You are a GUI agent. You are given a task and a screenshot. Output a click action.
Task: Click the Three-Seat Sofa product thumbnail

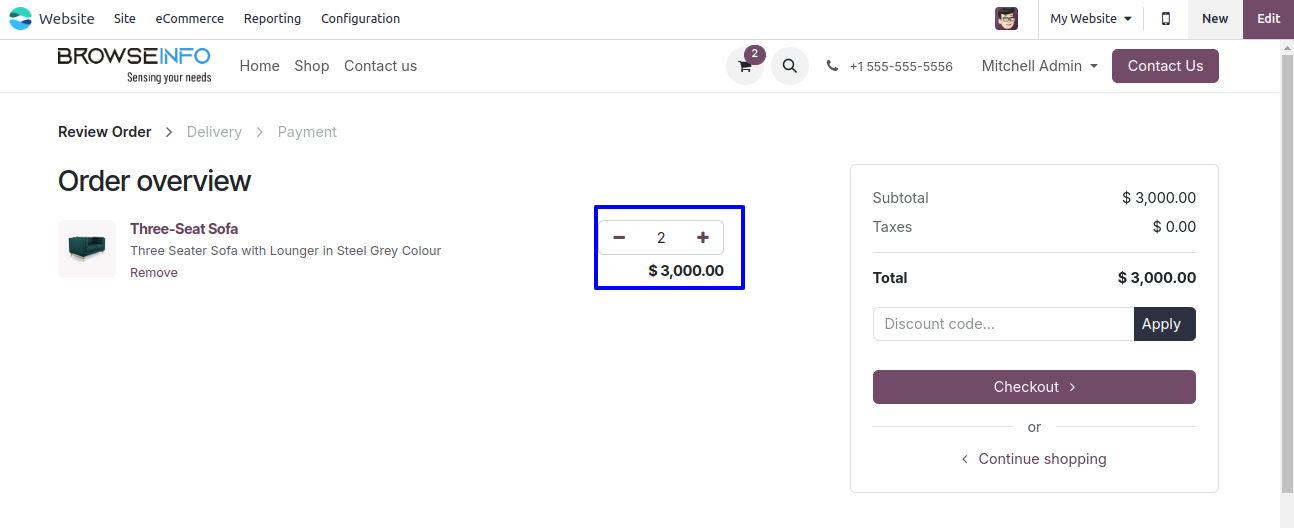(x=87, y=249)
